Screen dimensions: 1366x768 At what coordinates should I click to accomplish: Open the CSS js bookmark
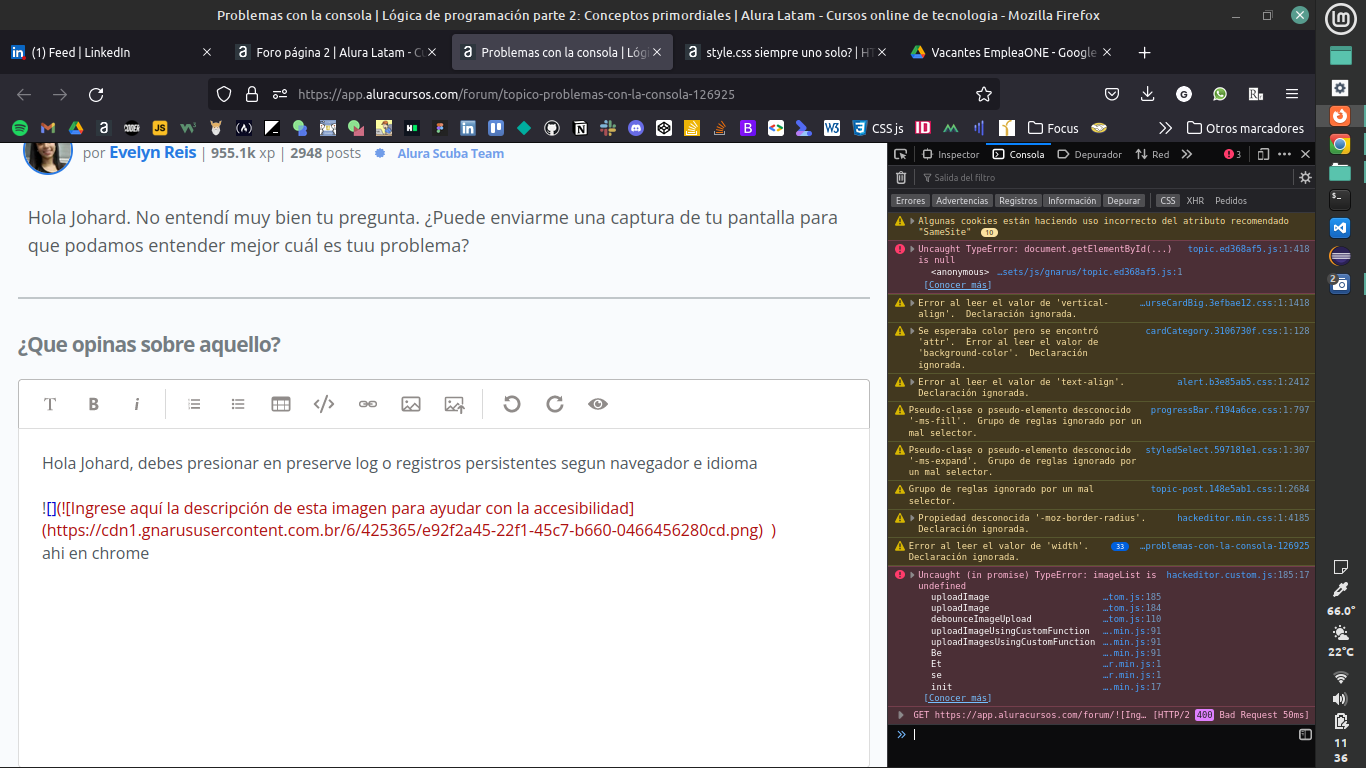click(878, 128)
